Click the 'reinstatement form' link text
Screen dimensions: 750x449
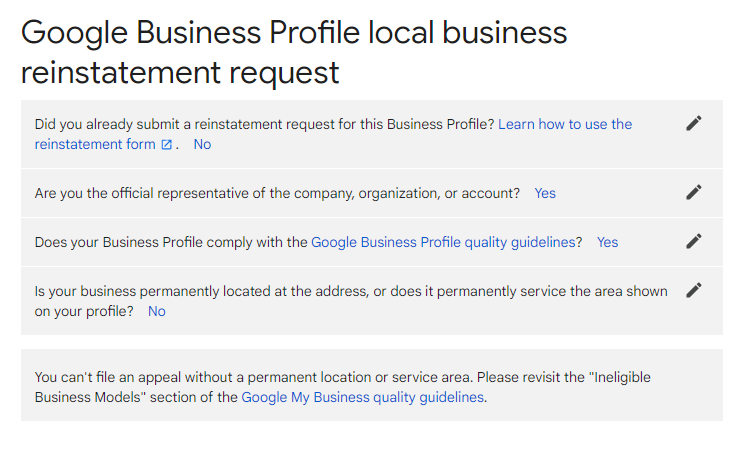coord(95,144)
